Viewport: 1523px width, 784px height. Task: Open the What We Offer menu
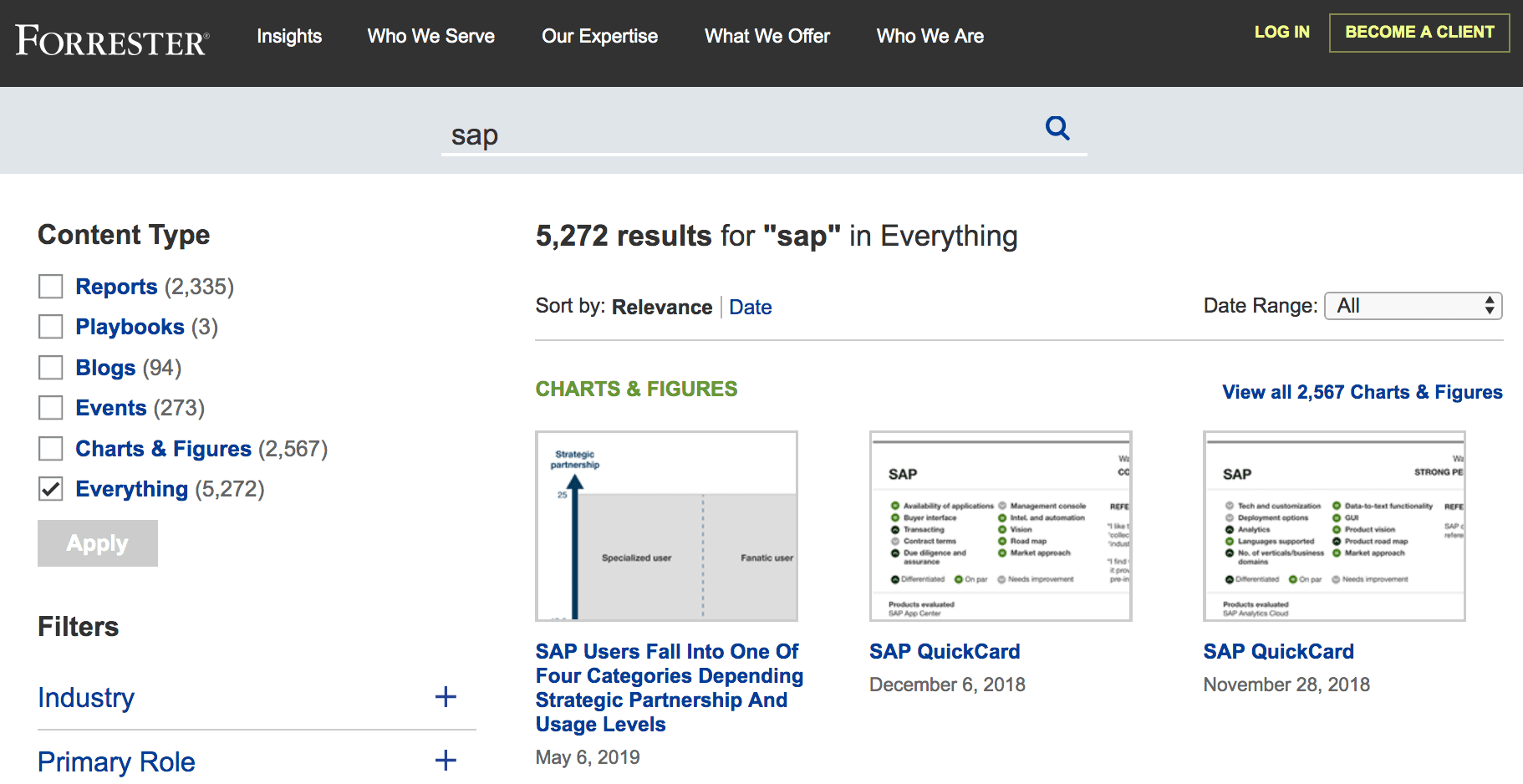pos(767,36)
